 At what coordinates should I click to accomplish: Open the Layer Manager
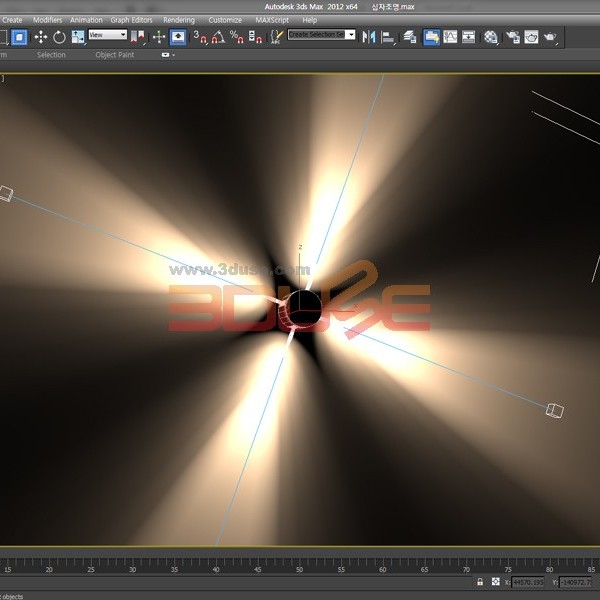(x=410, y=37)
